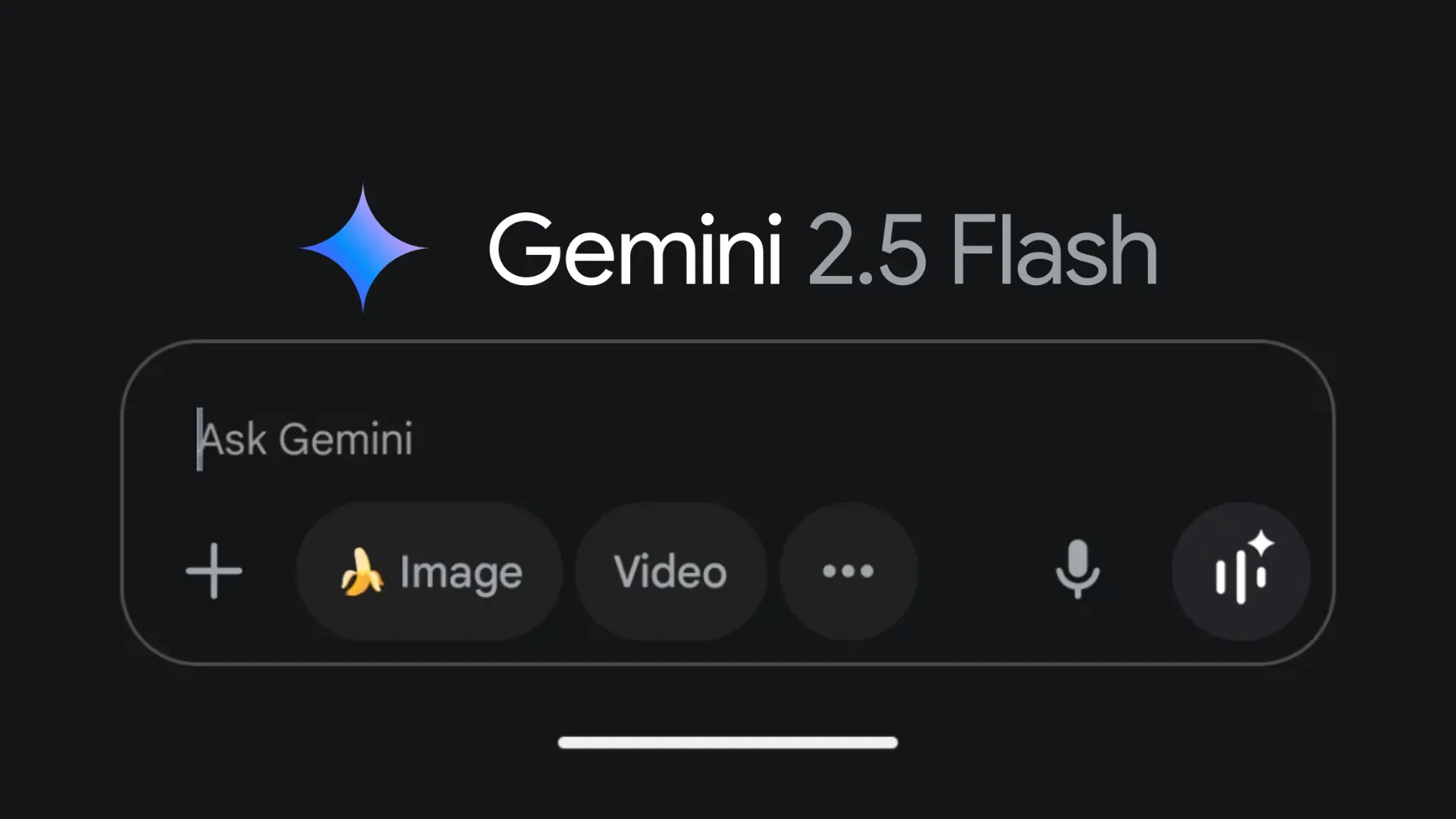Start Gemini Live with the waveform button
Viewport: 1456px width, 819px height.
[1241, 571]
